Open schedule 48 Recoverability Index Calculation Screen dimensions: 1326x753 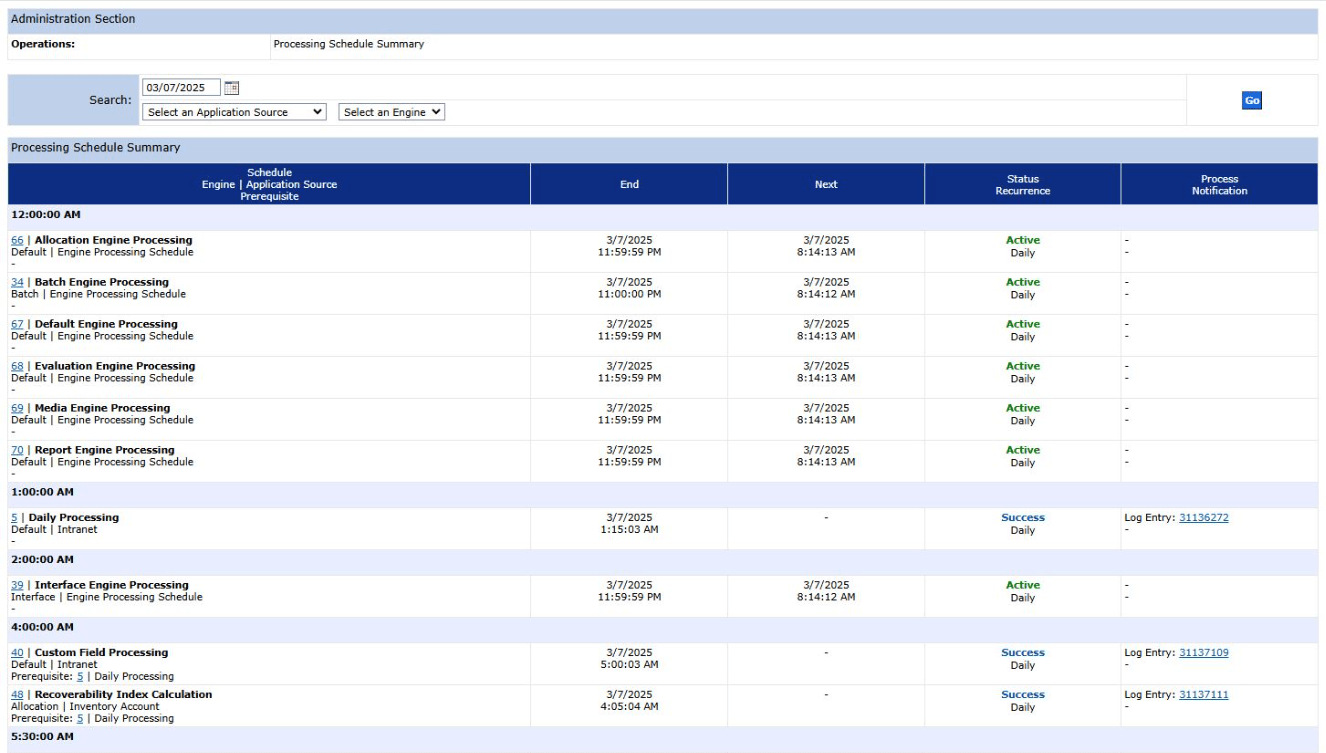17,695
